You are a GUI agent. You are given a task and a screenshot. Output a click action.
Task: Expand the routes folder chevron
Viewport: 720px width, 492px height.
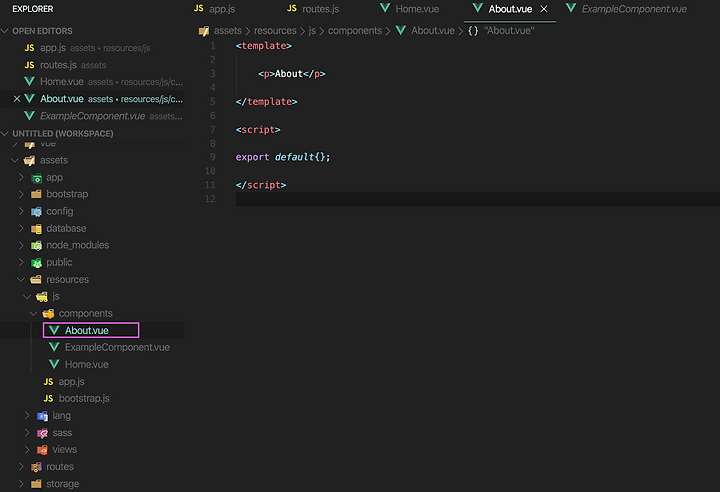coord(21,467)
